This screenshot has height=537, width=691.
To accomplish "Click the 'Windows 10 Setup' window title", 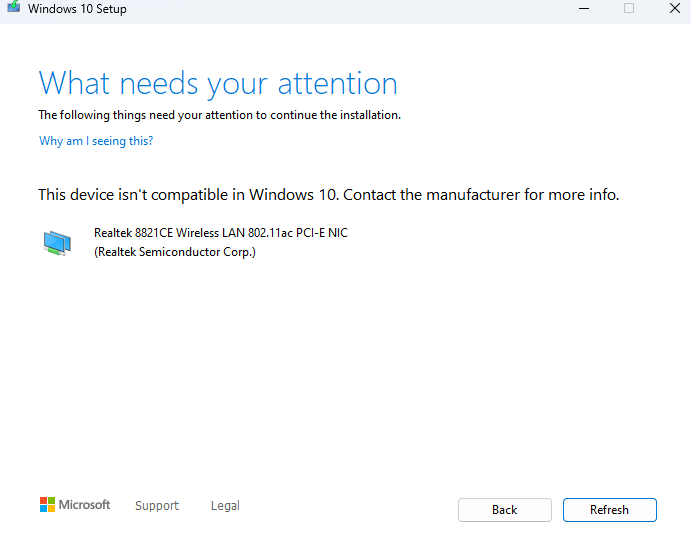I will pyautogui.click(x=77, y=9).
